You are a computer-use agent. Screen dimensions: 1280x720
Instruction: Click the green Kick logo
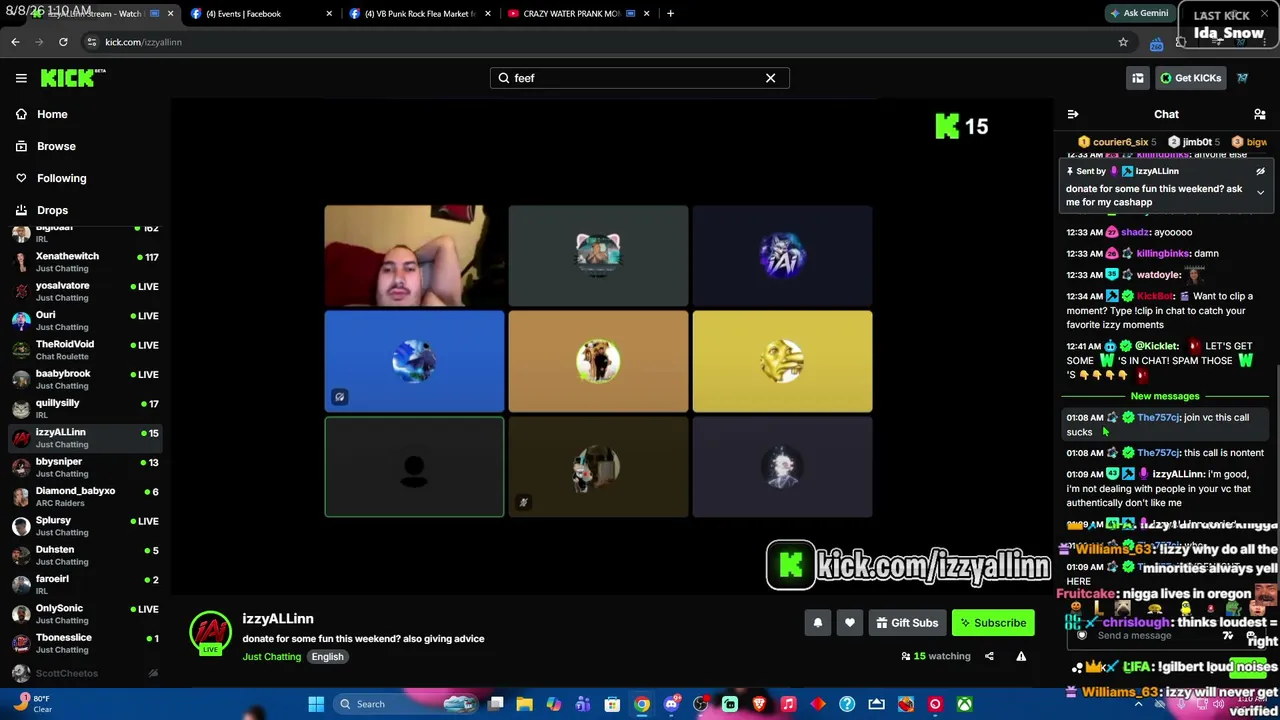(x=73, y=78)
